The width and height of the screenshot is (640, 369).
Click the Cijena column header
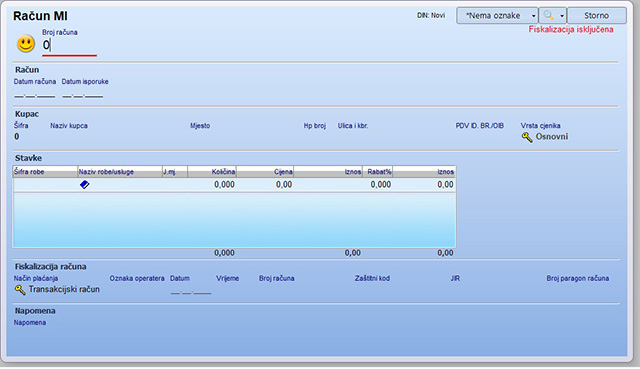click(265, 172)
